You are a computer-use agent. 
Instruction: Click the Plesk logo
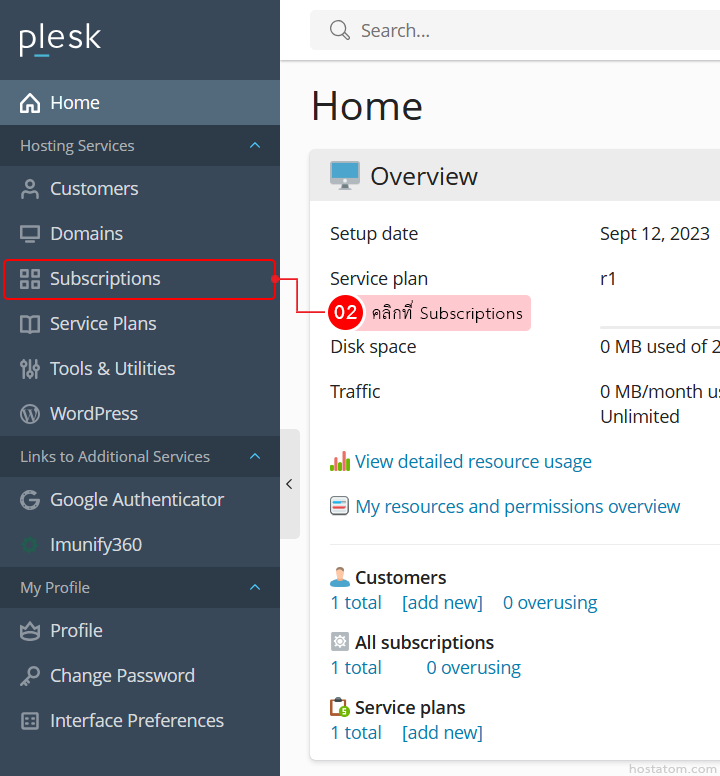coord(60,39)
